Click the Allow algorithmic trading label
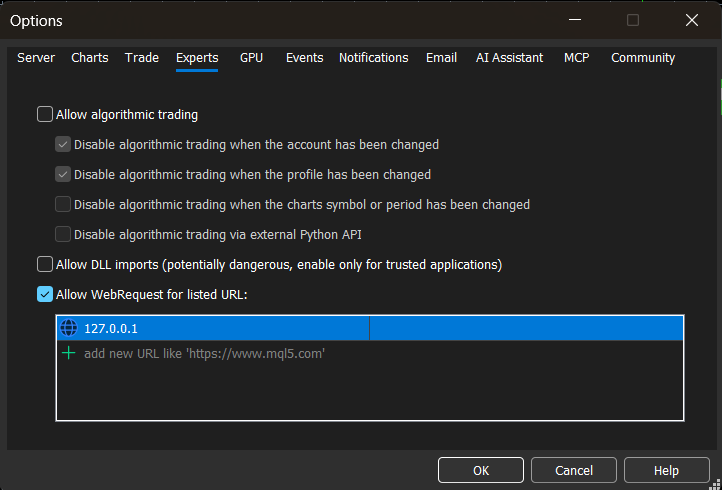 tap(127, 115)
